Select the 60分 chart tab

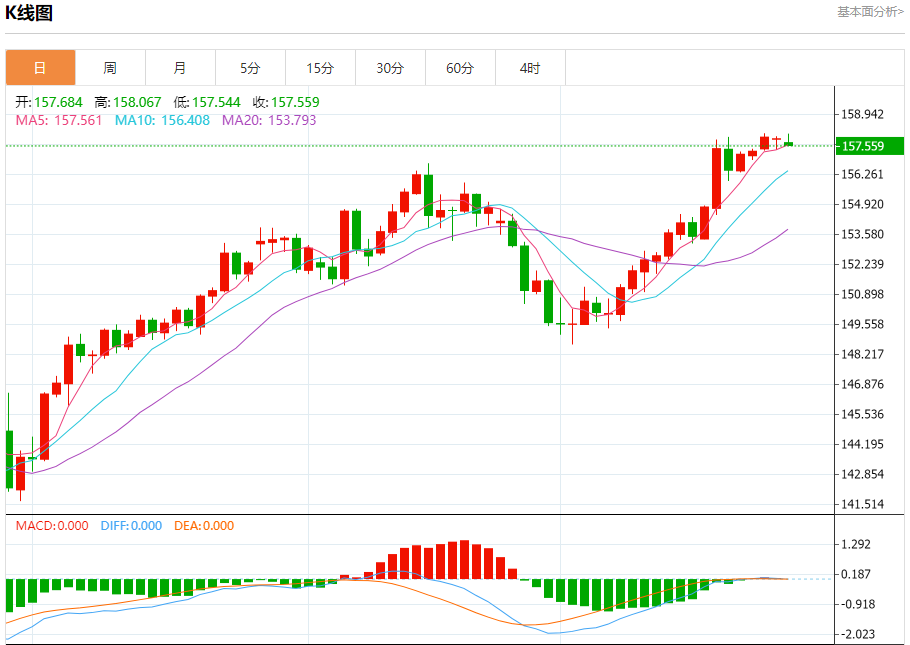pos(460,68)
